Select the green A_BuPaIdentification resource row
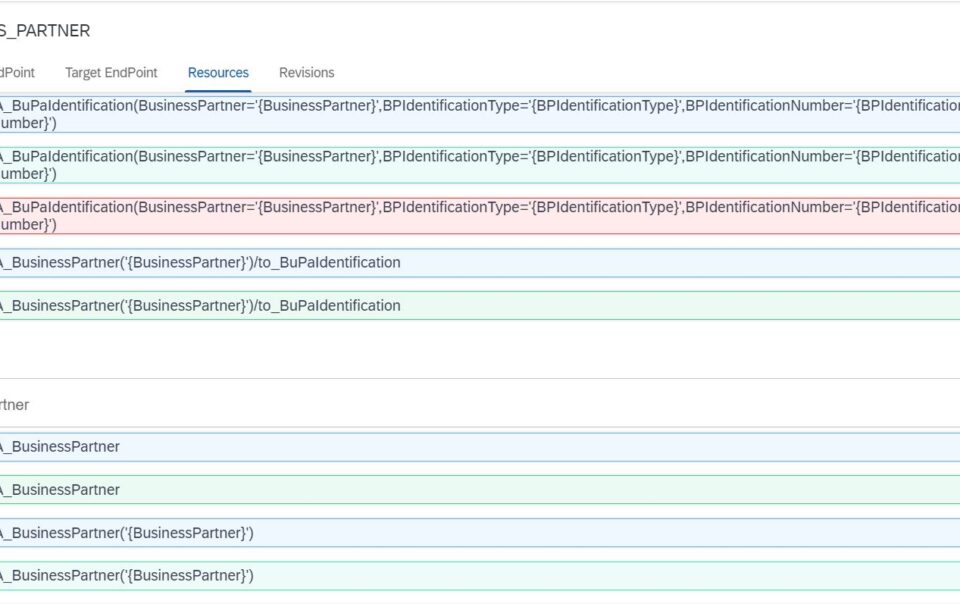 coord(480,165)
